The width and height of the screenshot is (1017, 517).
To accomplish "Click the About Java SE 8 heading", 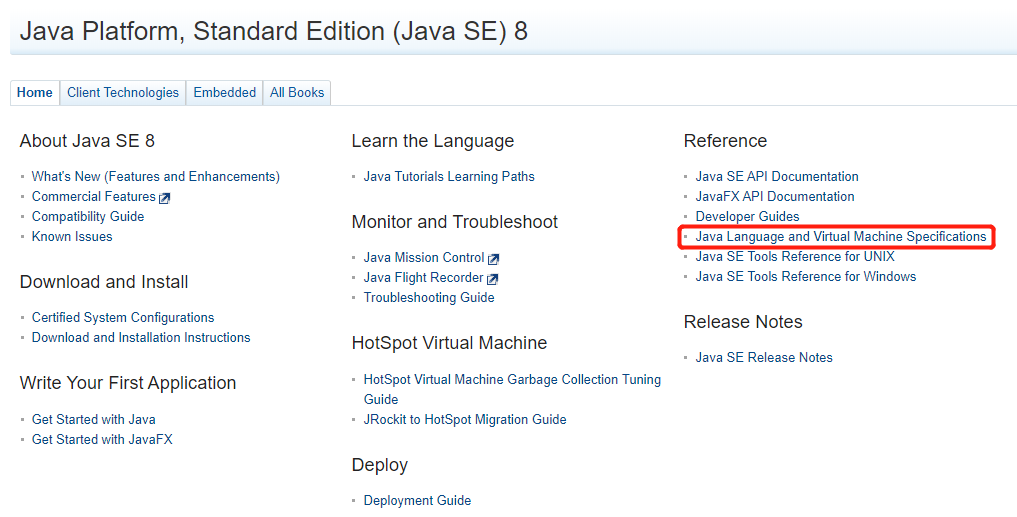I will [87, 141].
